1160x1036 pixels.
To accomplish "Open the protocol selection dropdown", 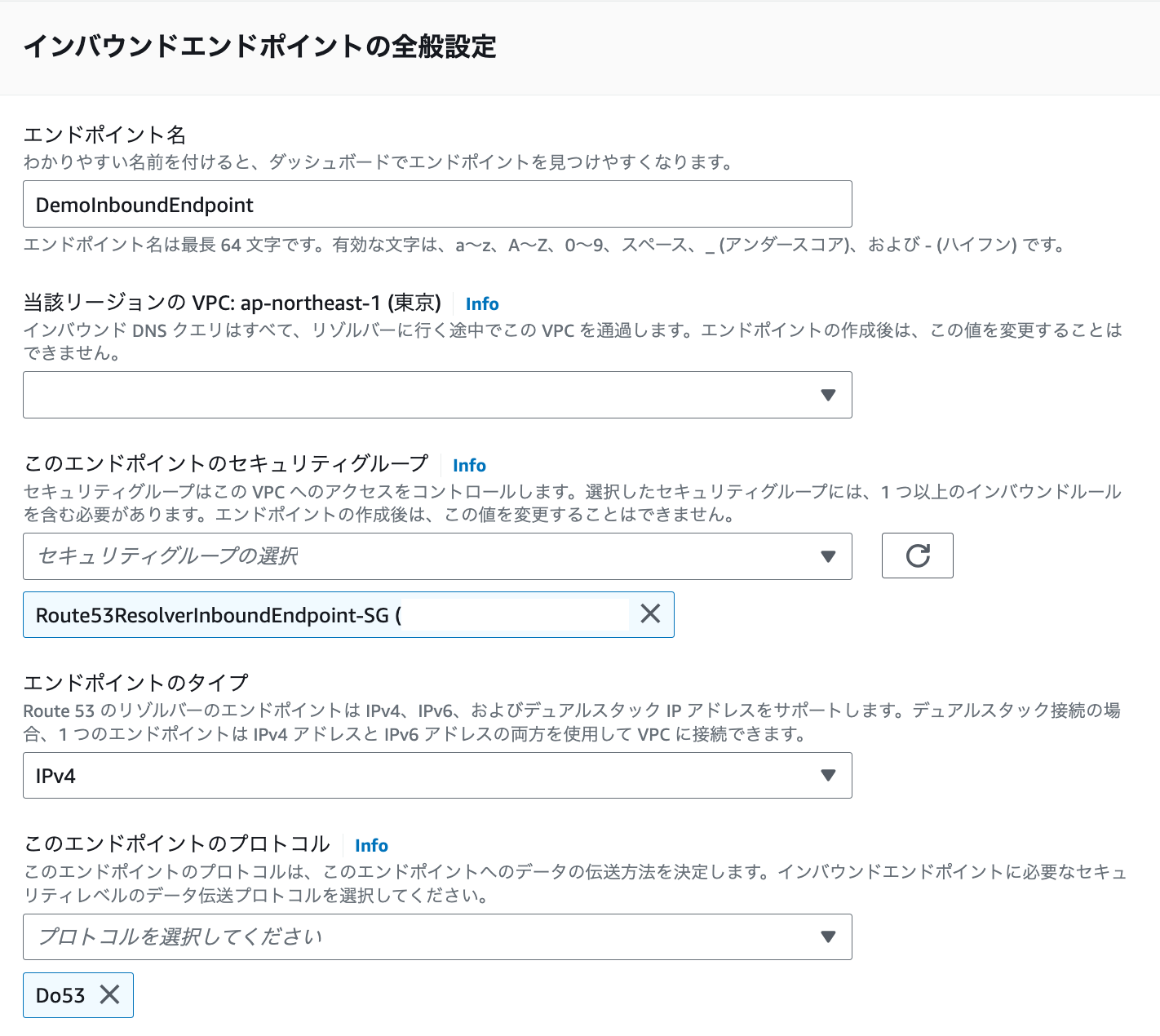I will click(437, 936).
